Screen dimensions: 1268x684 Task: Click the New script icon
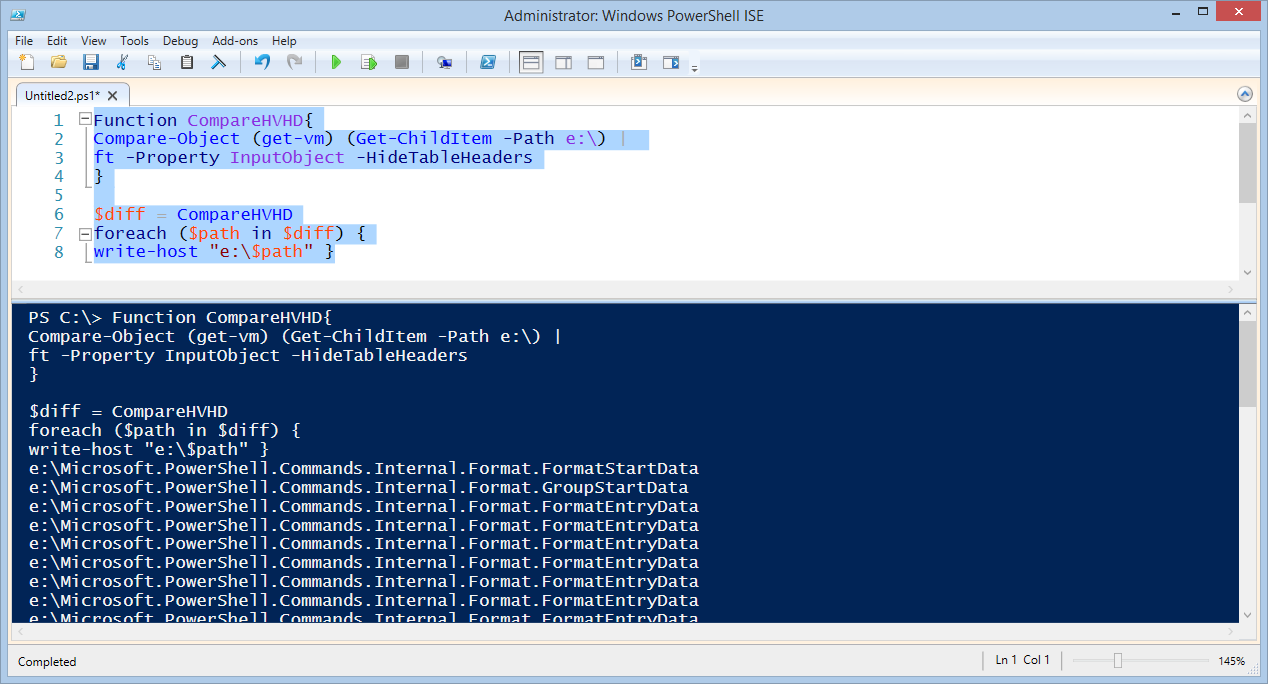pos(27,62)
